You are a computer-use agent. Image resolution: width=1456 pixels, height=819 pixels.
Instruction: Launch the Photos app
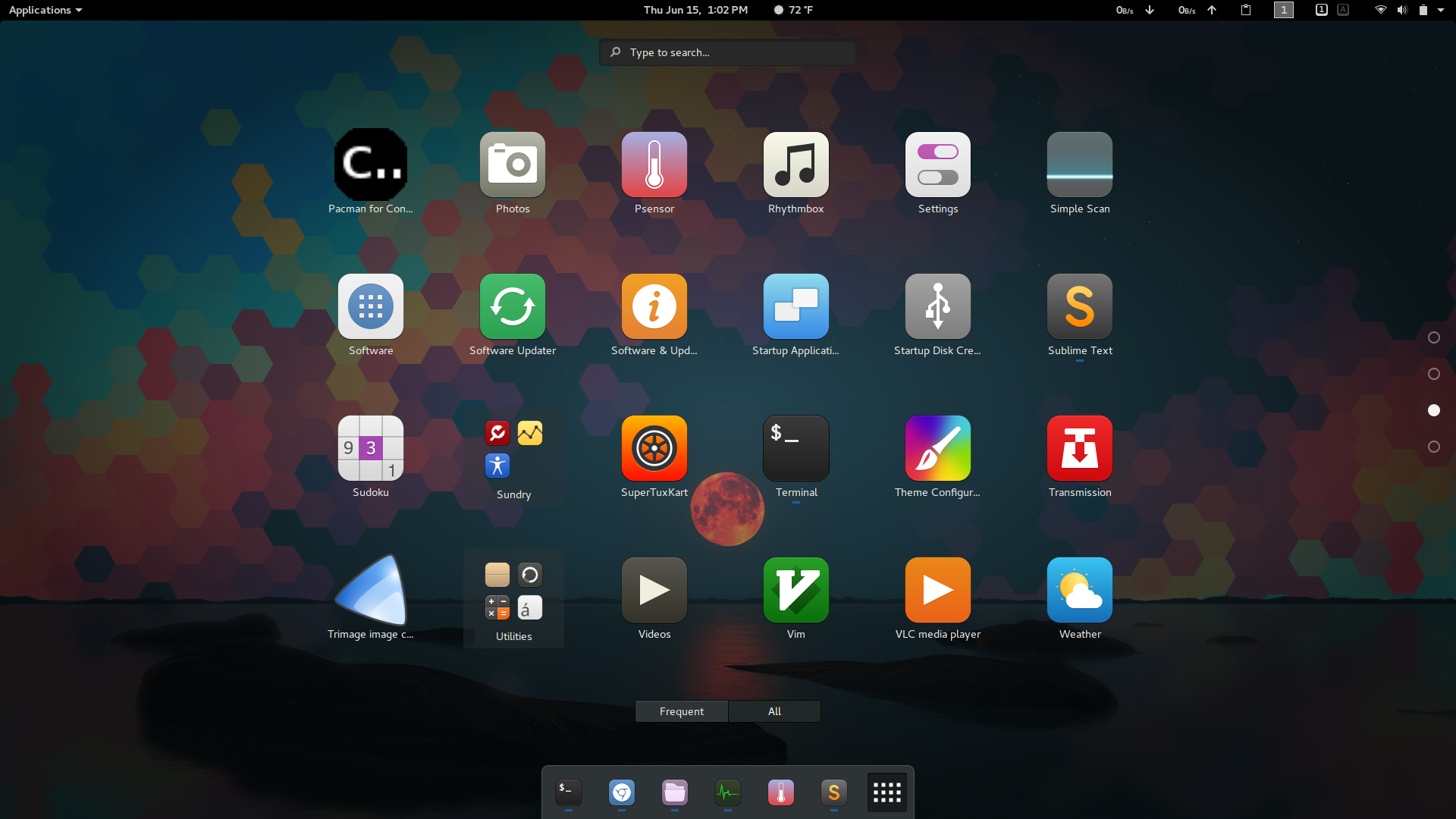(513, 165)
